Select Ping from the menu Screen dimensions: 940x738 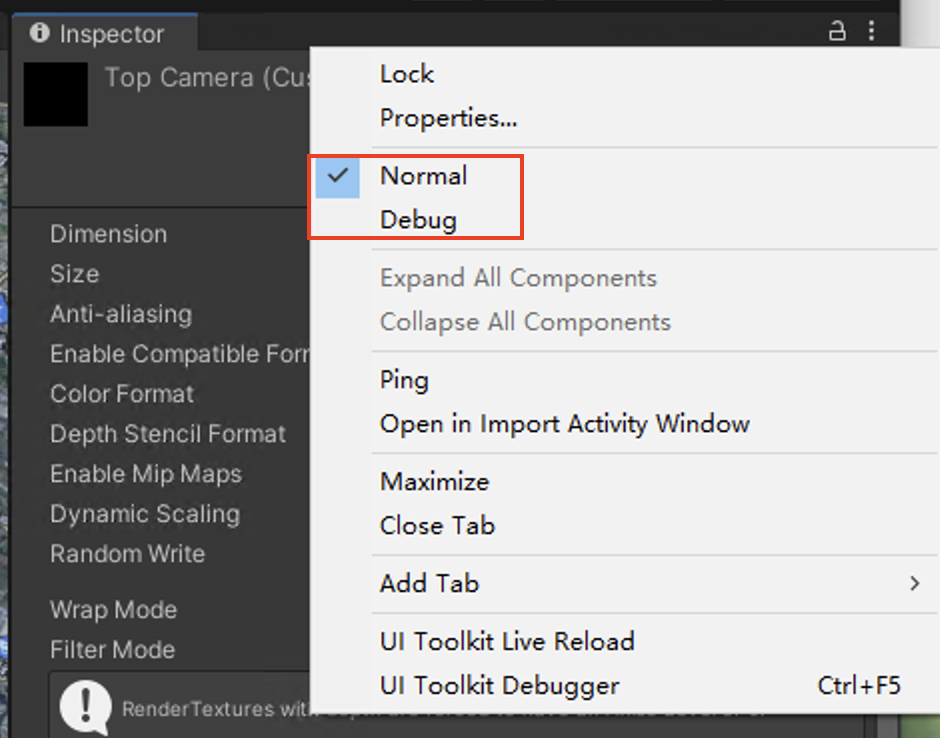point(404,380)
